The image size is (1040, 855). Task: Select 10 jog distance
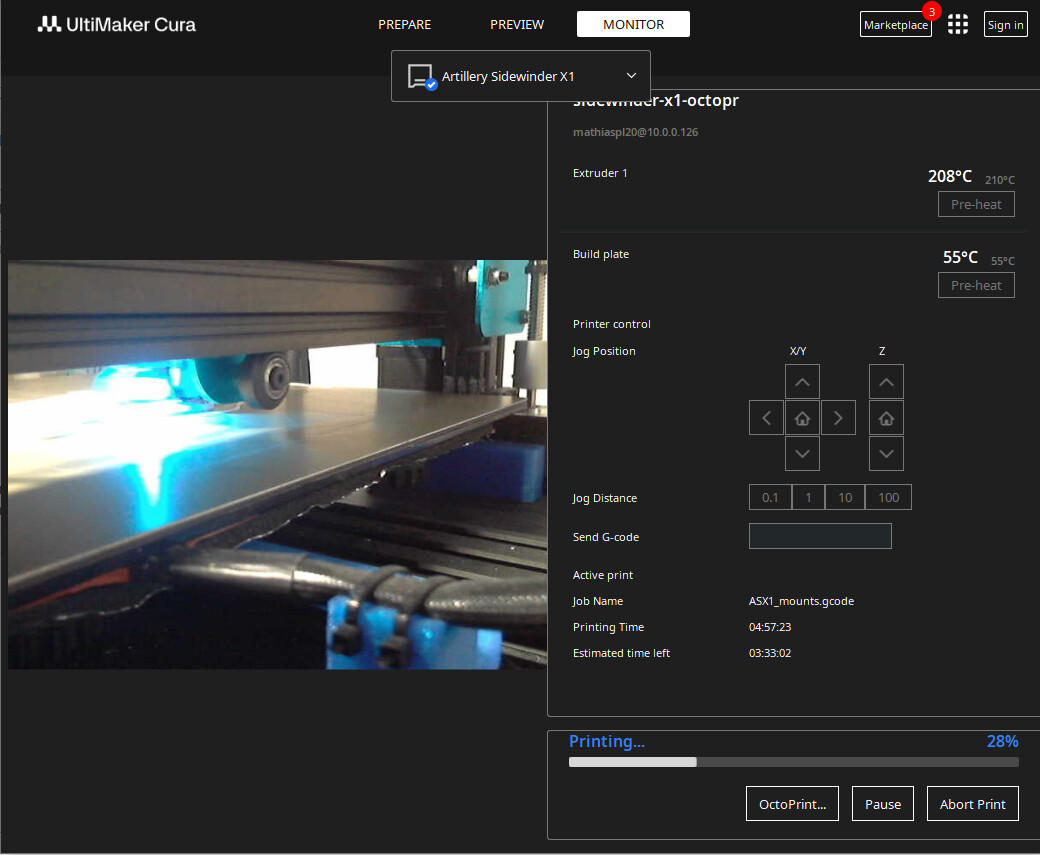click(844, 497)
